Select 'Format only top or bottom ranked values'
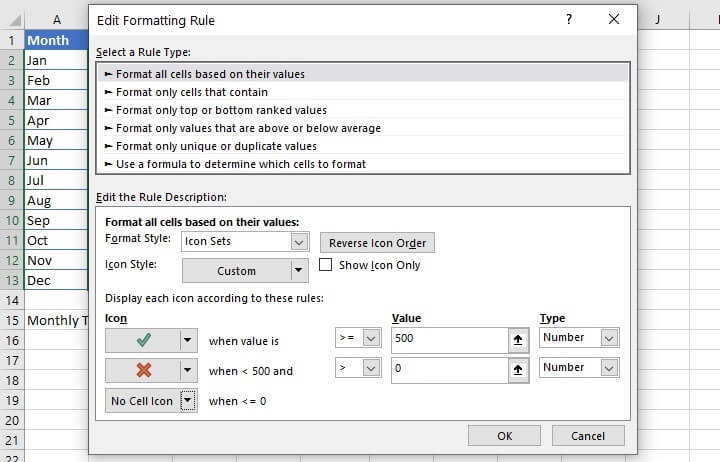 363,110
